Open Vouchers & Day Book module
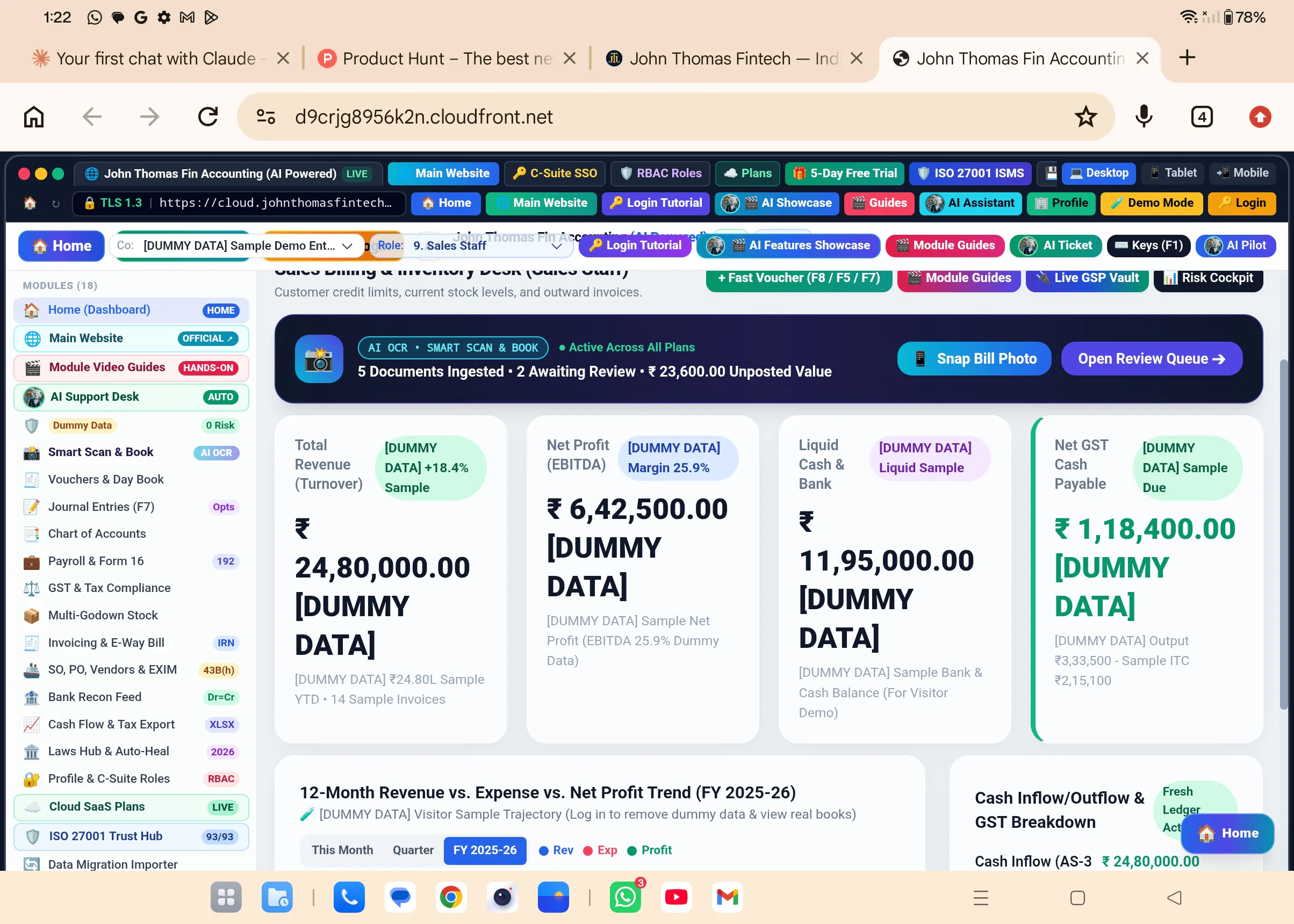1294x924 pixels. [x=131, y=480]
